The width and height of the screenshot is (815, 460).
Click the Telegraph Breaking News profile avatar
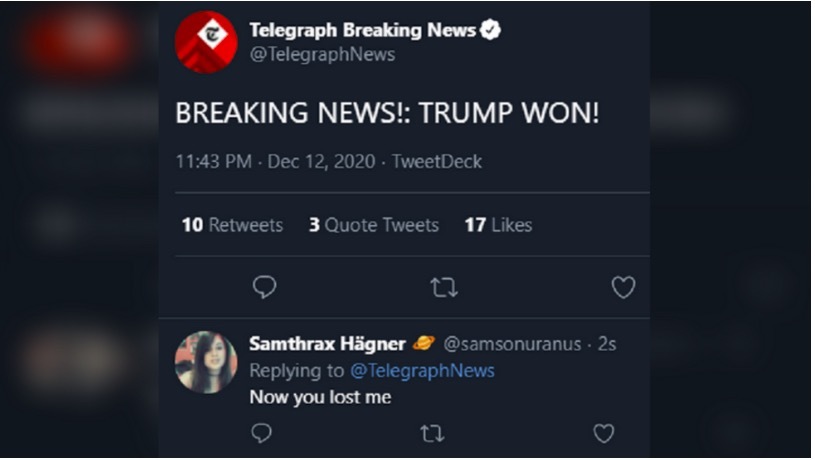click(206, 42)
